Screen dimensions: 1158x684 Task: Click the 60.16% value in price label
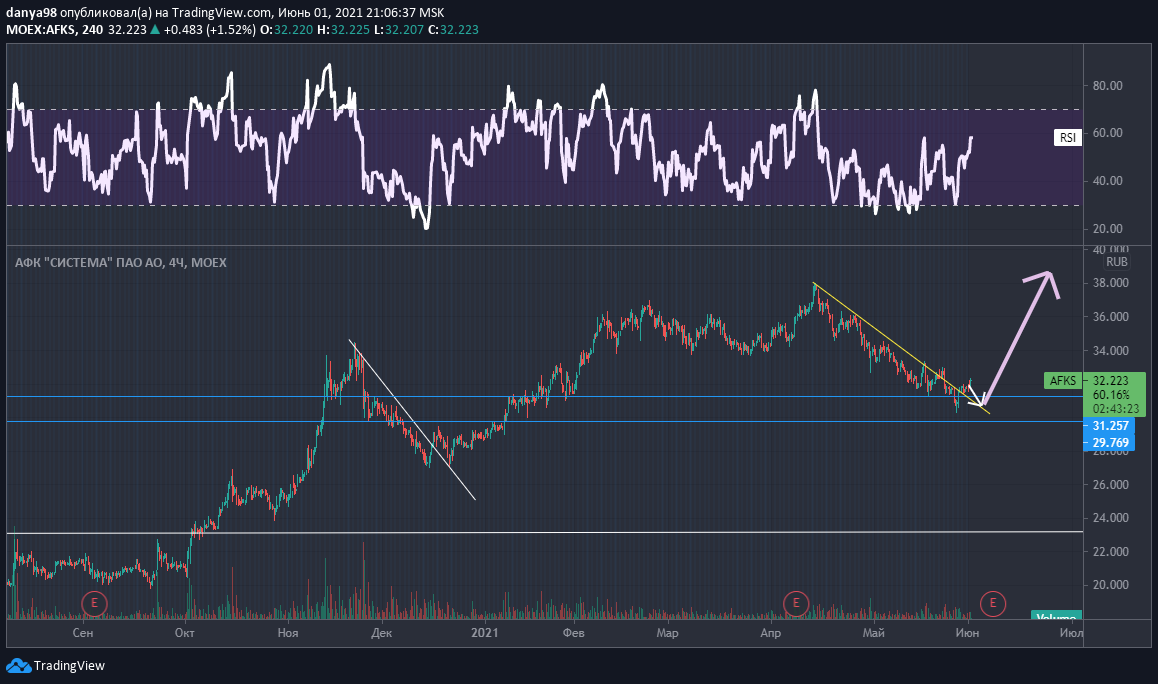(x=1111, y=394)
